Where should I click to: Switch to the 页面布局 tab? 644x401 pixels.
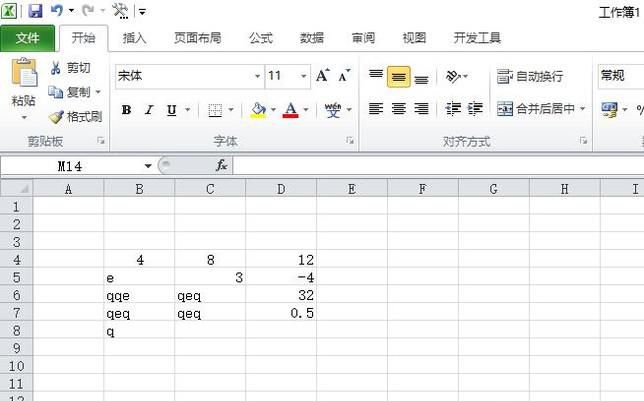(x=198, y=38)
